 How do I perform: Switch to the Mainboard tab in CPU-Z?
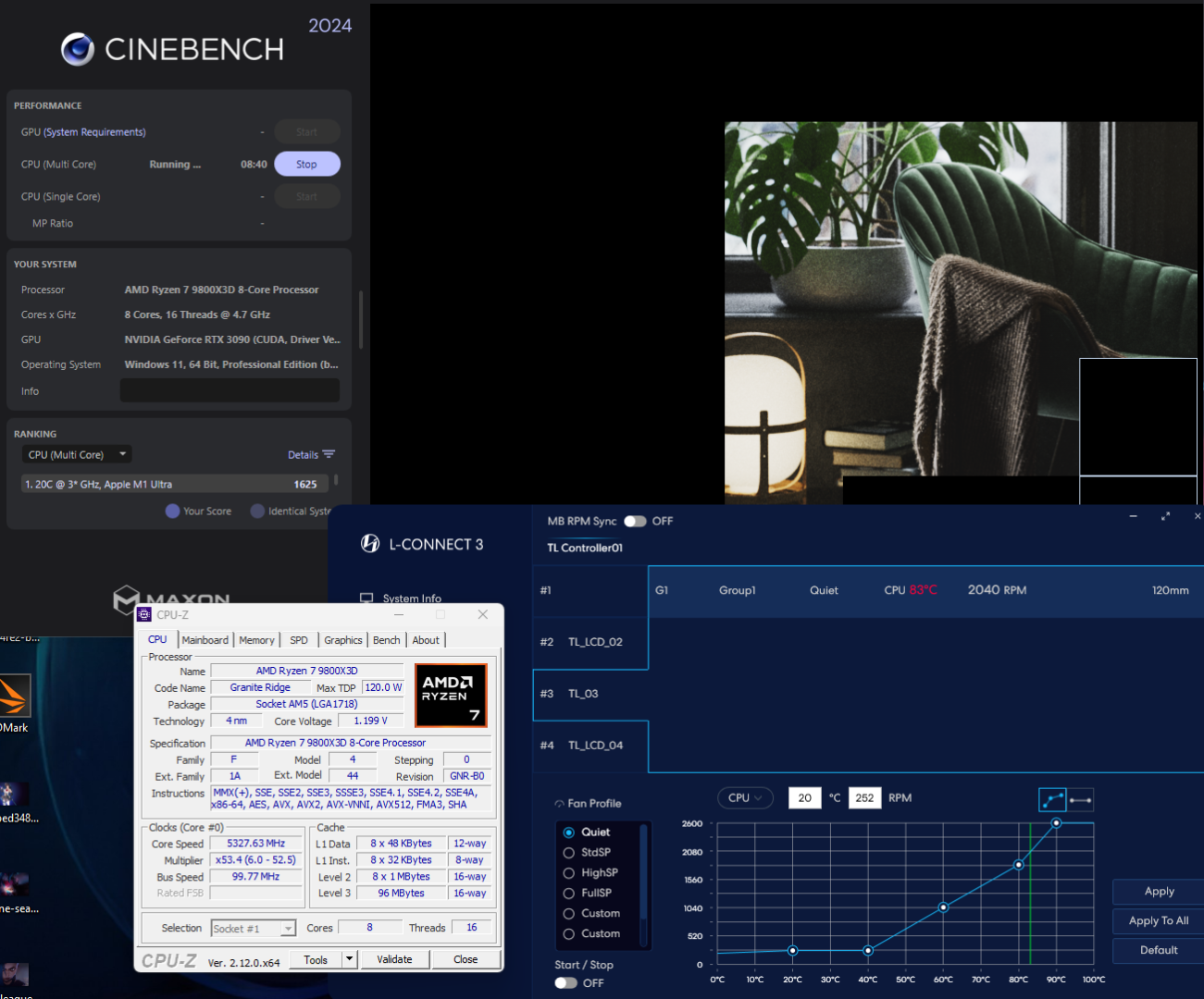(205, 640)
